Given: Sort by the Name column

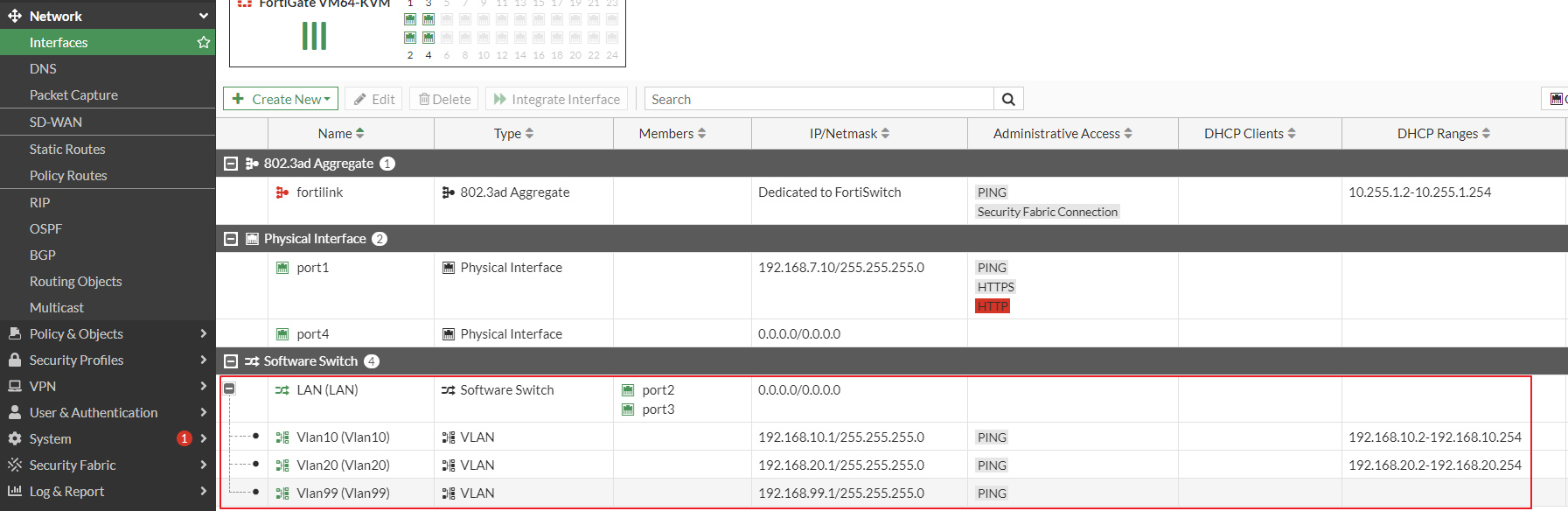Looking at the screenshot, I should tap(341, 133).
